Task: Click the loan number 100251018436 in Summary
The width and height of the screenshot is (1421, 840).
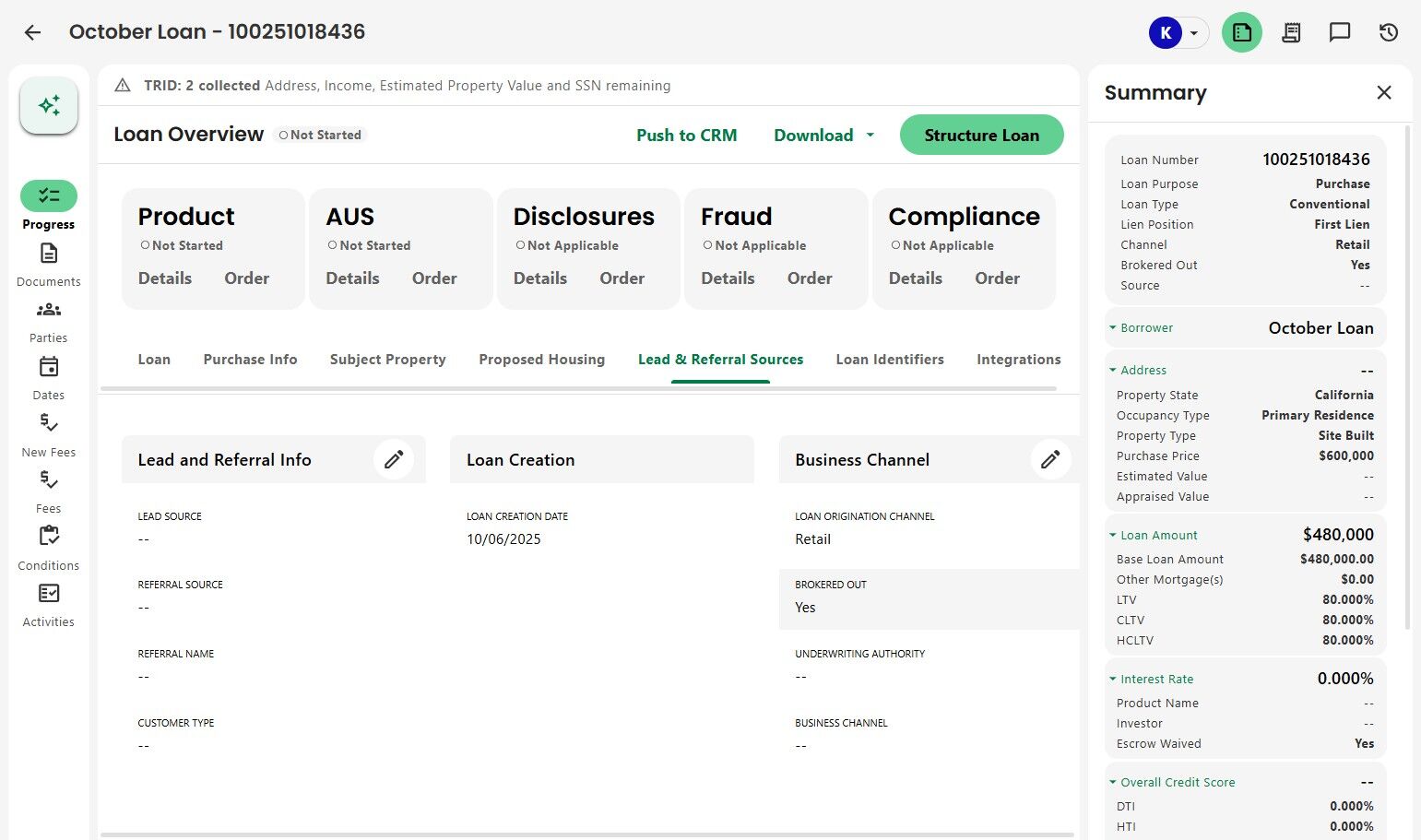Action: 1316,160
